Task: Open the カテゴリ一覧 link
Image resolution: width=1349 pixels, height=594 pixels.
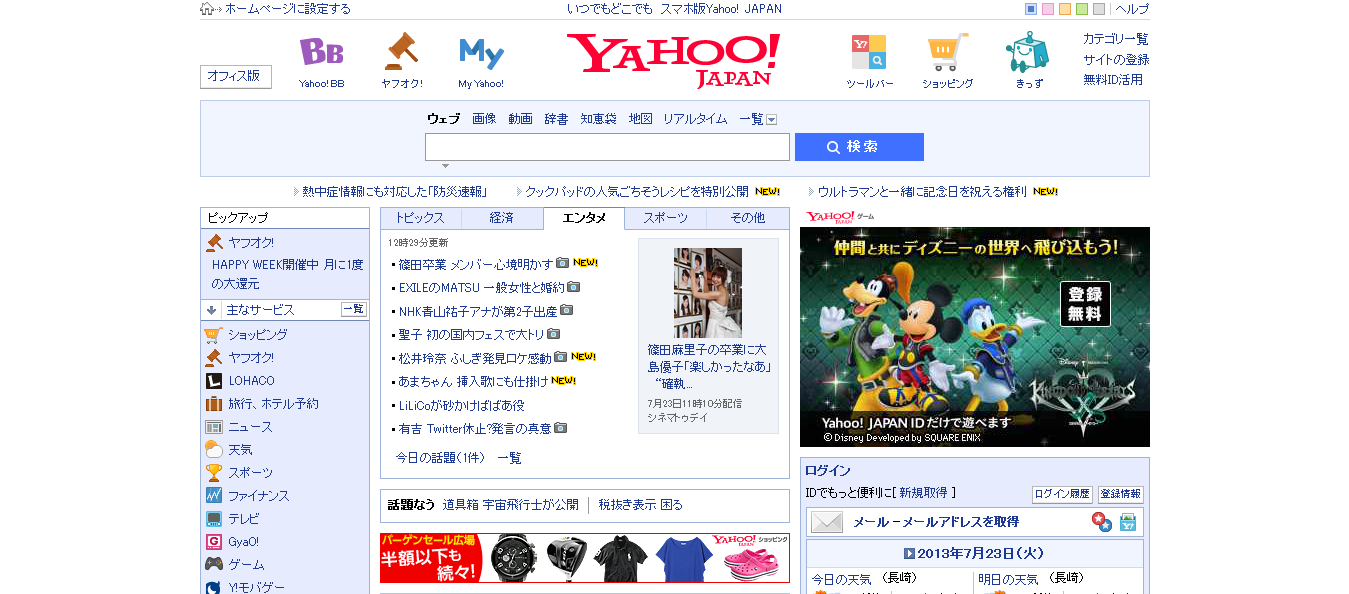Action: (1116, 39)
